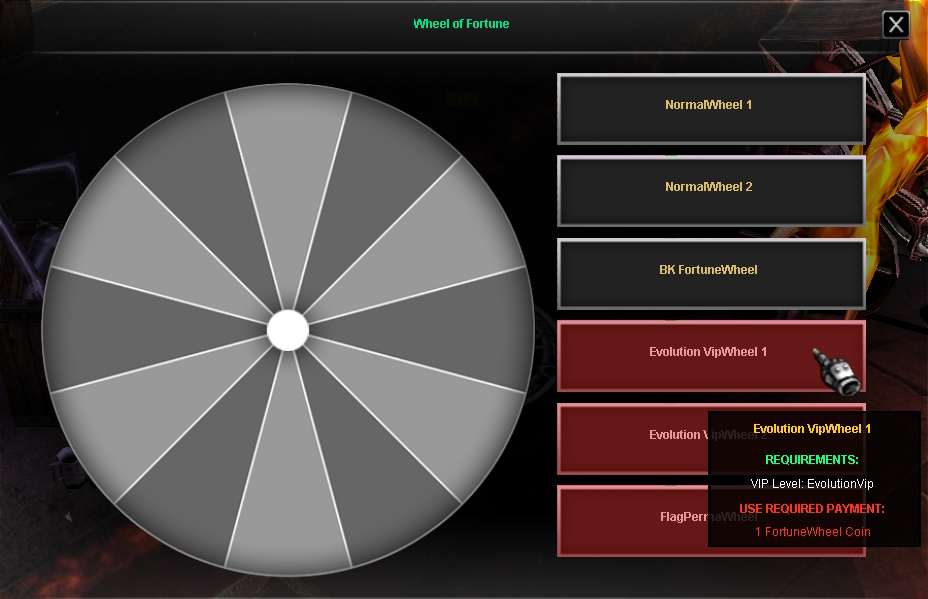Viewport: 928px width, 599px height.
Task: Close the Wheel of Fortune window
Action: (896, 25)
